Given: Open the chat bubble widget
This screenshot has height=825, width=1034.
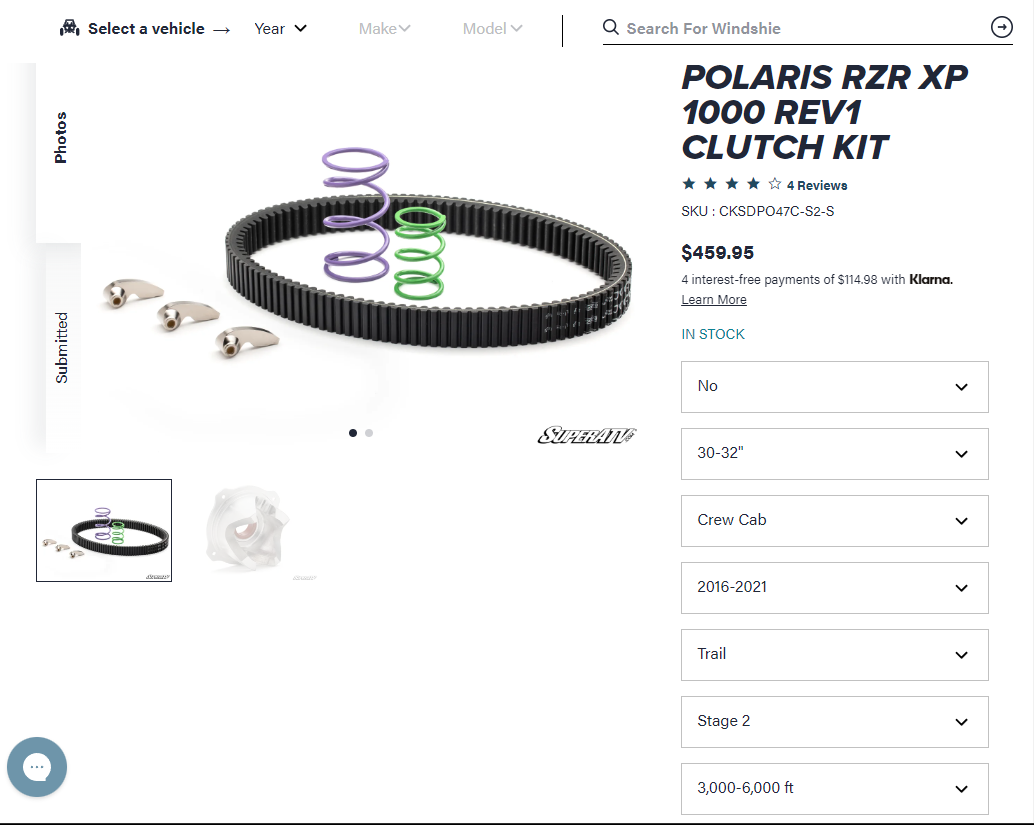Looking at the screenshot, I should tap(37, 767).
